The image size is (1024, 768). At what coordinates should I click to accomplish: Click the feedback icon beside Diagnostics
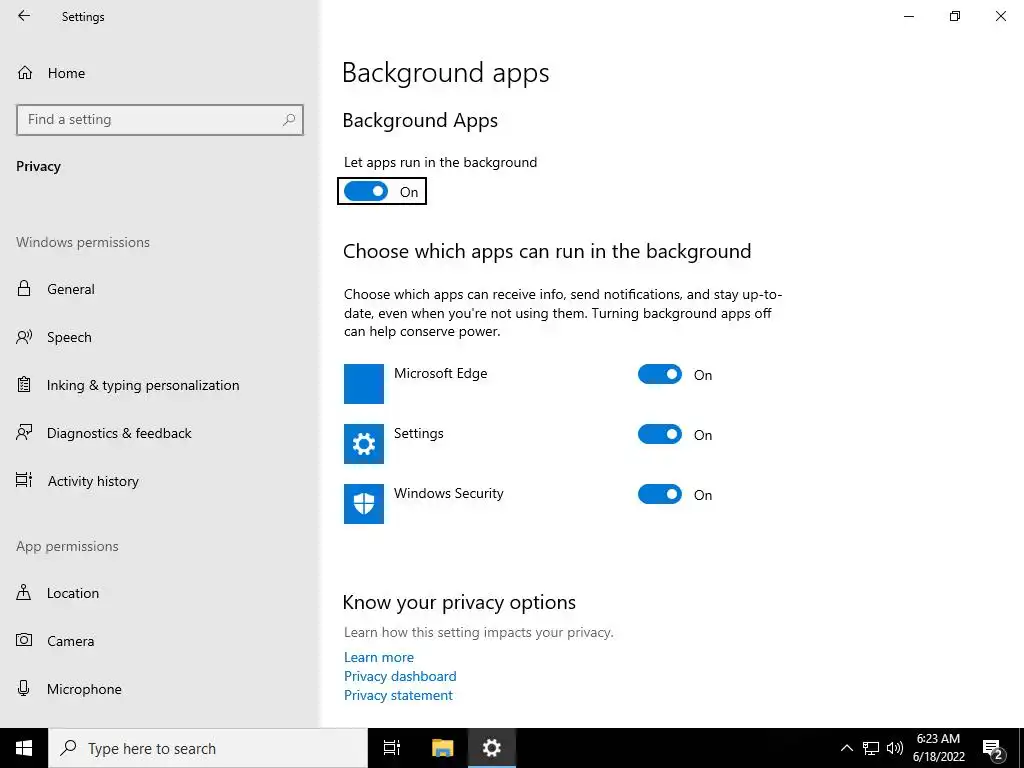tap(24, 432)
